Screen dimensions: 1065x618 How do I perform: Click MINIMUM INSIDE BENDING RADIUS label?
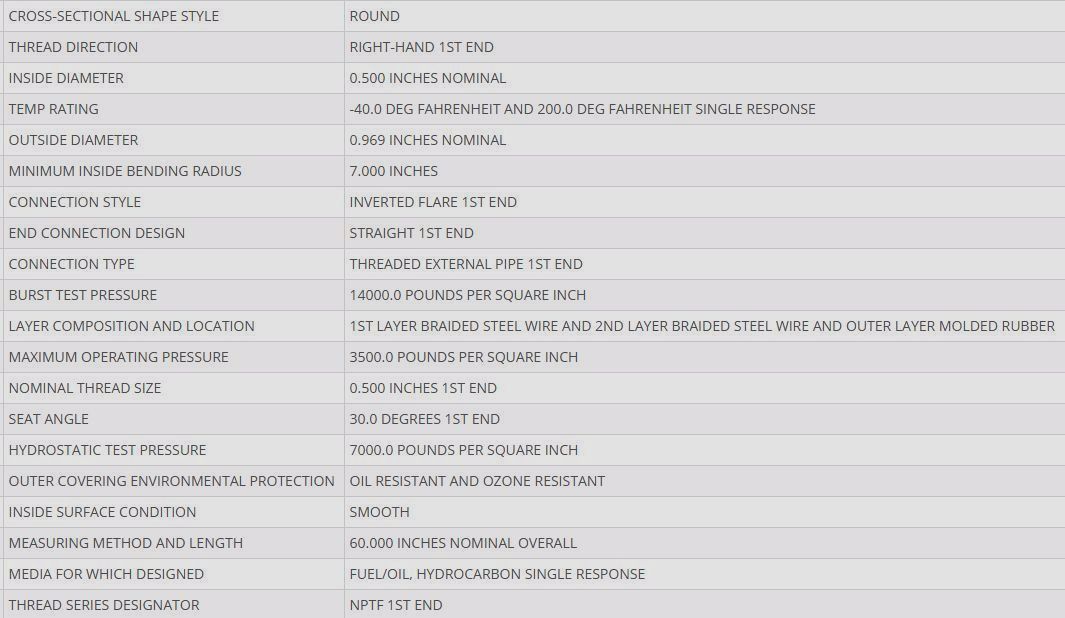pos(125,171)
